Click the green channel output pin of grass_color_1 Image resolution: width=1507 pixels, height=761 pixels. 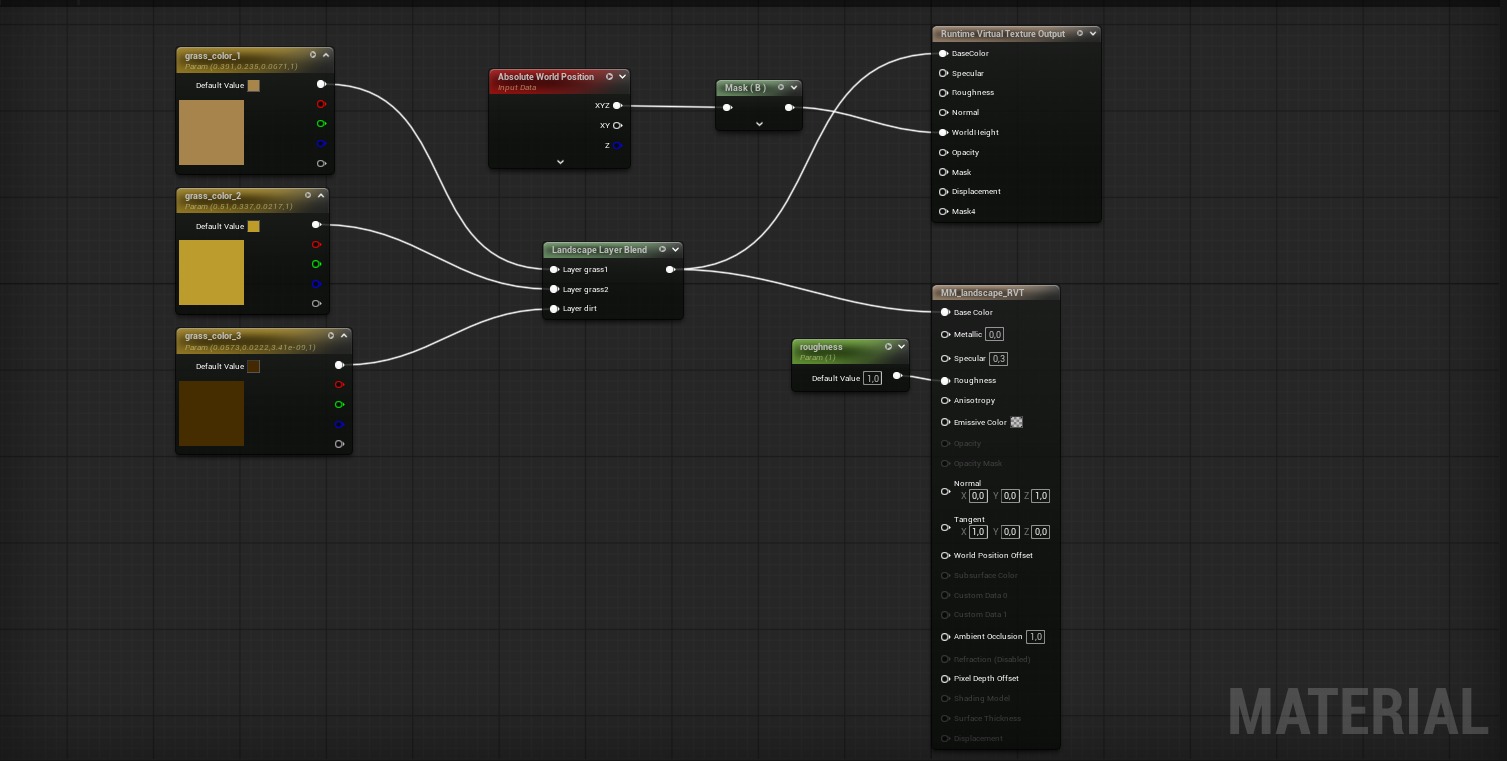tap(321, 124)
